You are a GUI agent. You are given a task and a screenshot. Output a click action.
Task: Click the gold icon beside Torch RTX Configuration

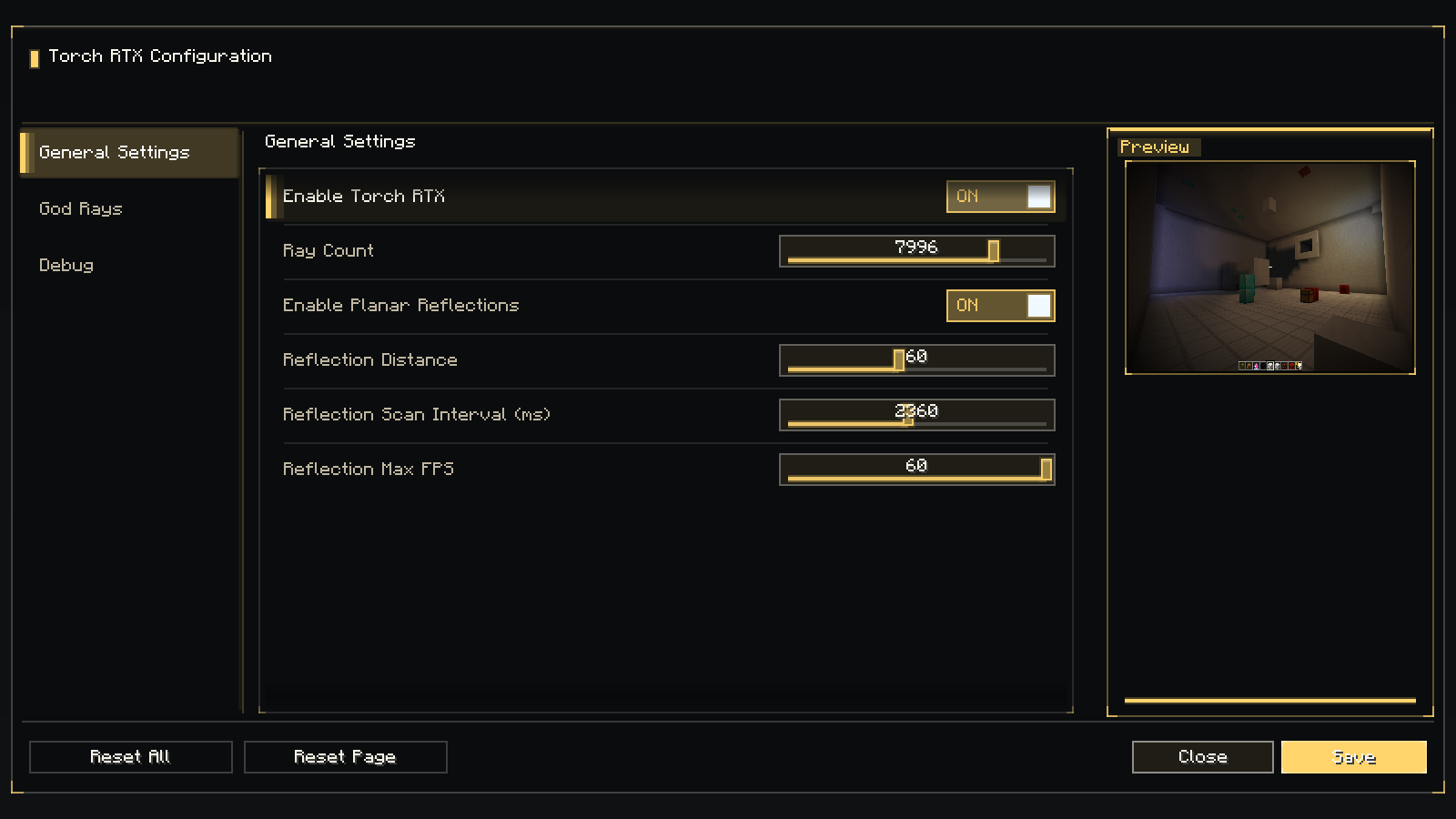pos(35,59)
